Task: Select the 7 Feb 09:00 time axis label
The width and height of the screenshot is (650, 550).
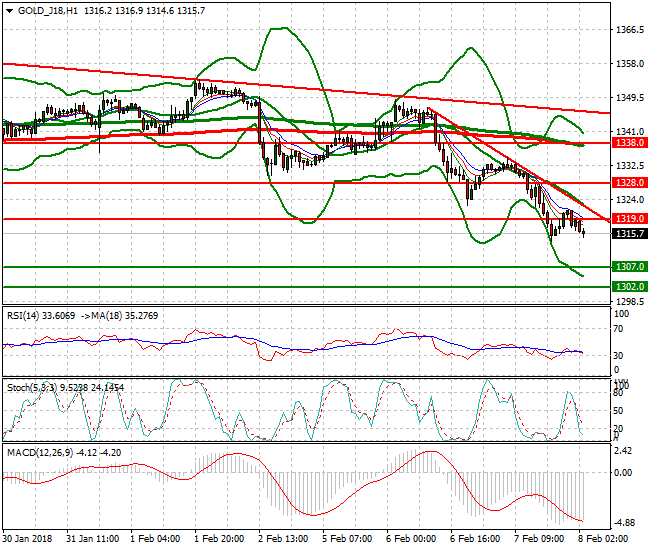Action: tap(539, 539)
